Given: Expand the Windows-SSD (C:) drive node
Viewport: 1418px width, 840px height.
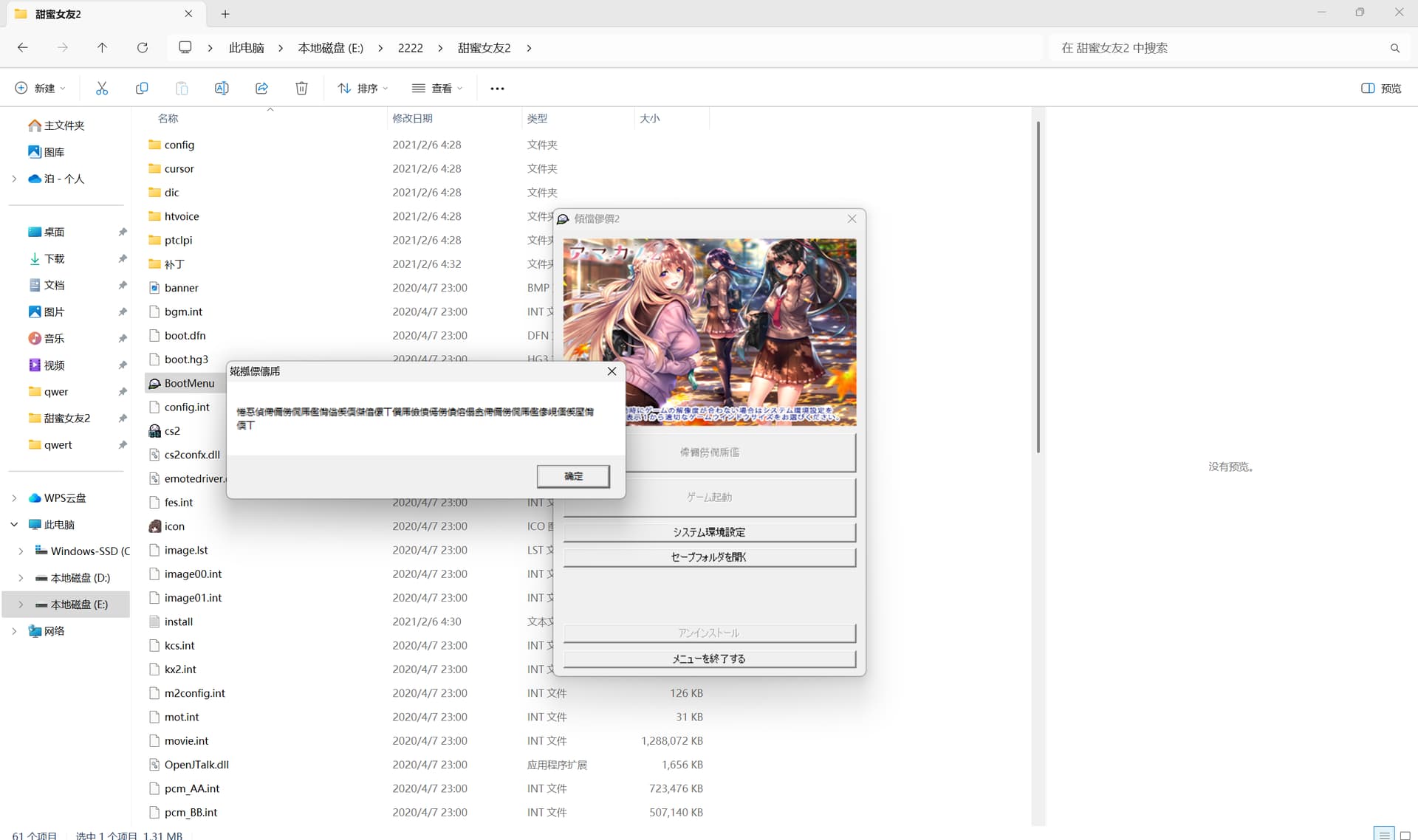Looking at the screenshot, I should click(x=21, y=551).
